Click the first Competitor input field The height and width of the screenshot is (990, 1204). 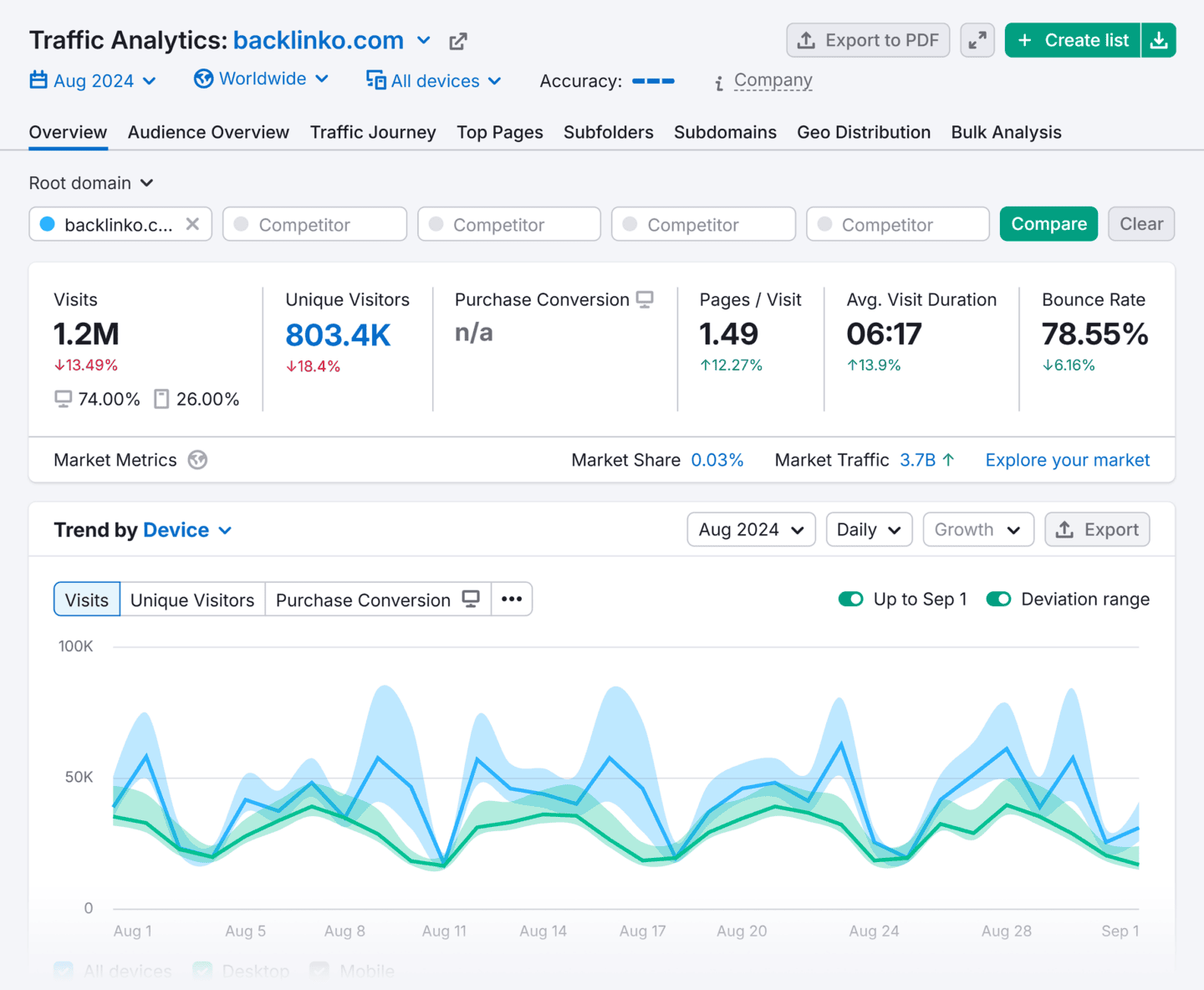pyautogui.click(x=314, y=224)
